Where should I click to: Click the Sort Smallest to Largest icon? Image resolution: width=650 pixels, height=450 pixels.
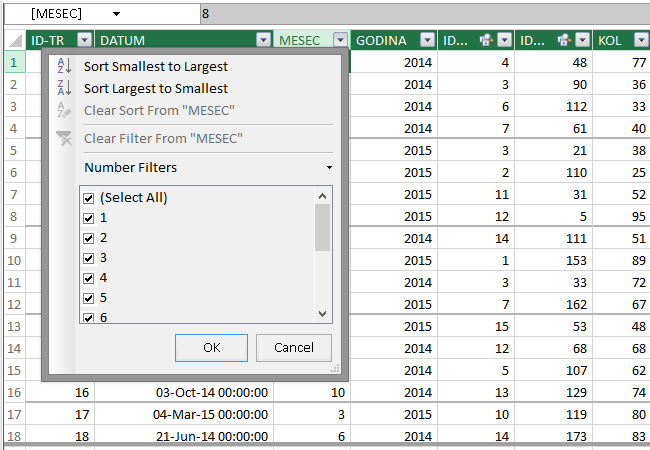64,66
